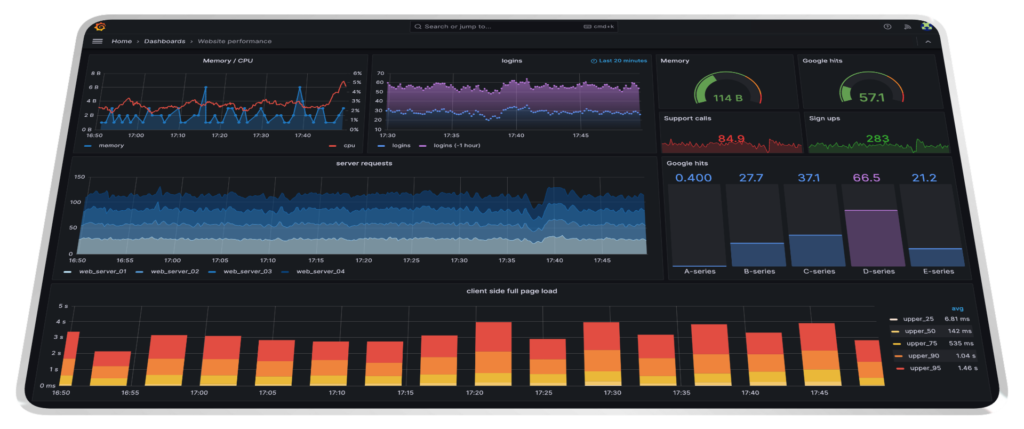Open the help question-mark icon
Viewport: 1024px width, 429px height.
tap(887, 27)
